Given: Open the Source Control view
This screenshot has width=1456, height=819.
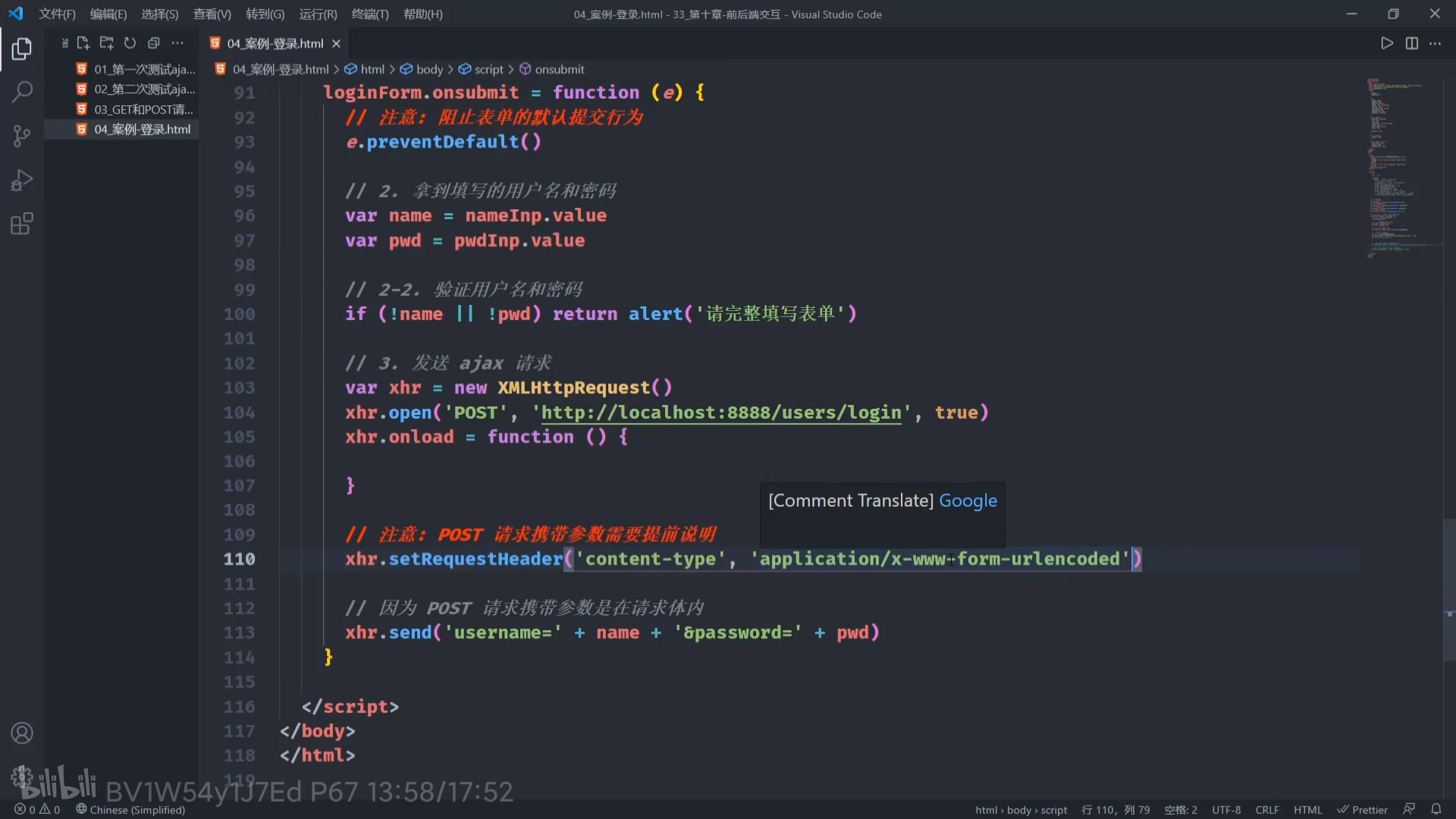Looking at the screenshot, I should pyautogui.click(x=22, y=136).
